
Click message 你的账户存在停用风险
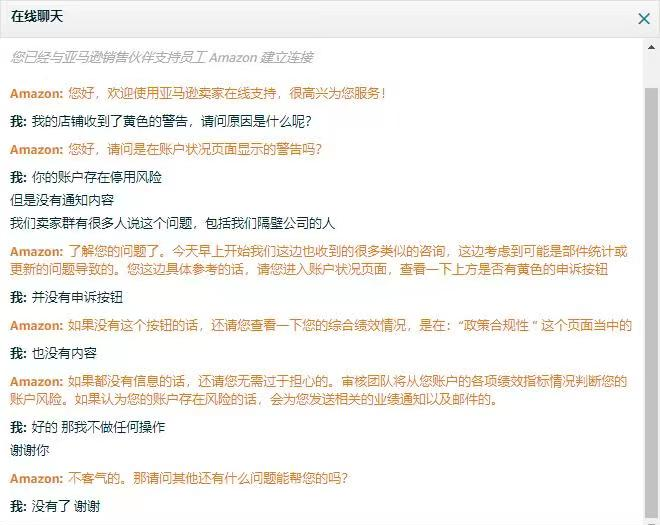click(x=86, y=177)
